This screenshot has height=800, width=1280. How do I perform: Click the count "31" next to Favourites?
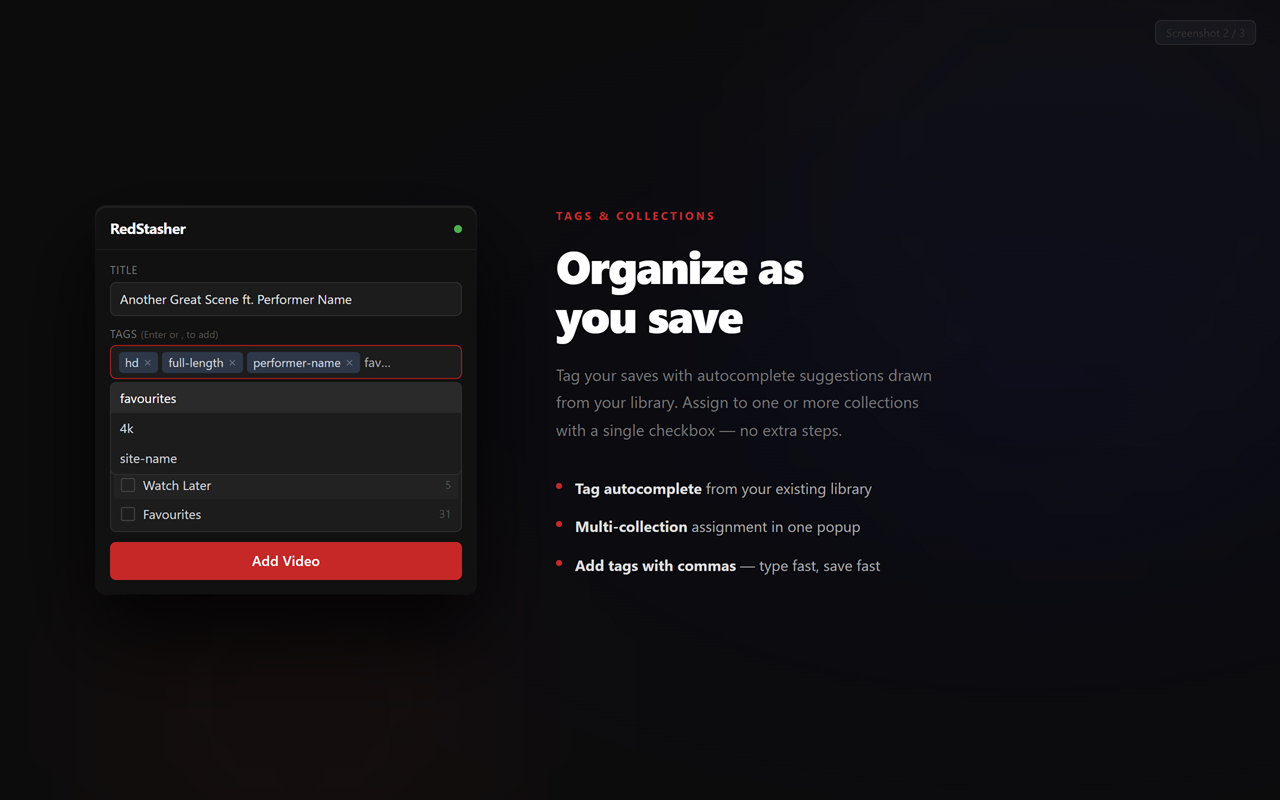pyautogui.click(x=444, y=513)
